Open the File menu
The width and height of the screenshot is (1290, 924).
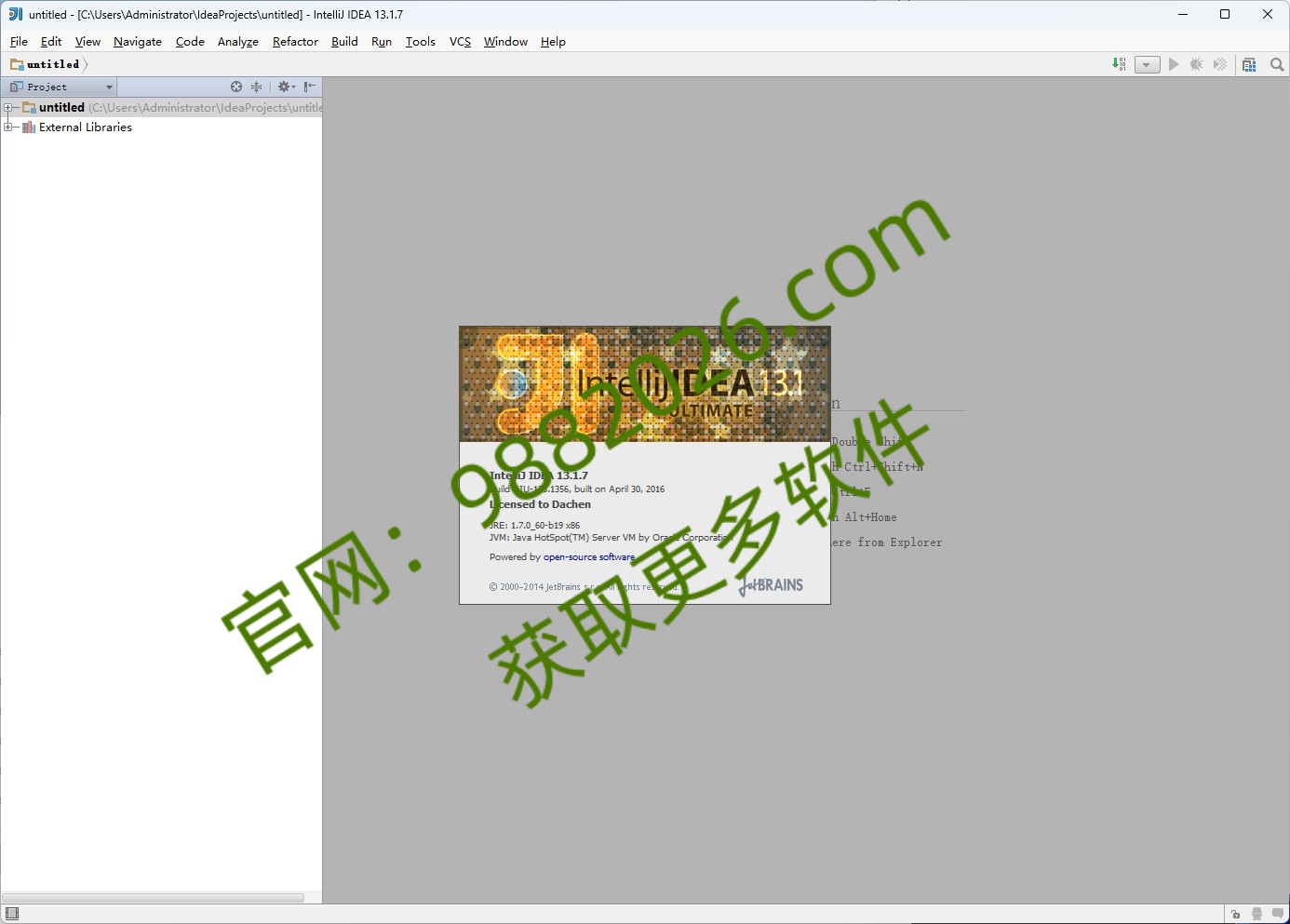pos(19,42)
